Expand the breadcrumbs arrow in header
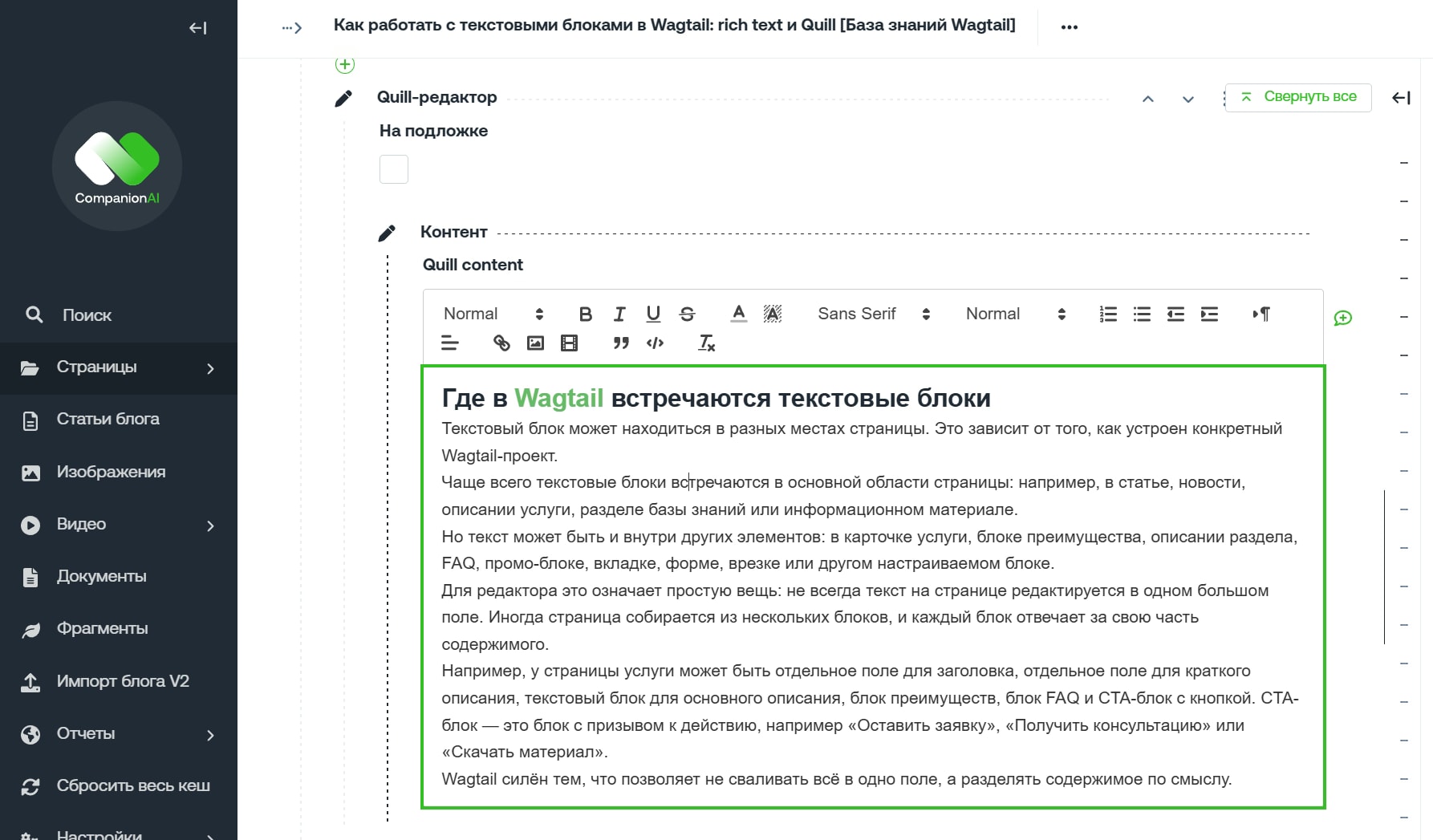Screen dimensions: 1433x840 click(x=292, y=28)
